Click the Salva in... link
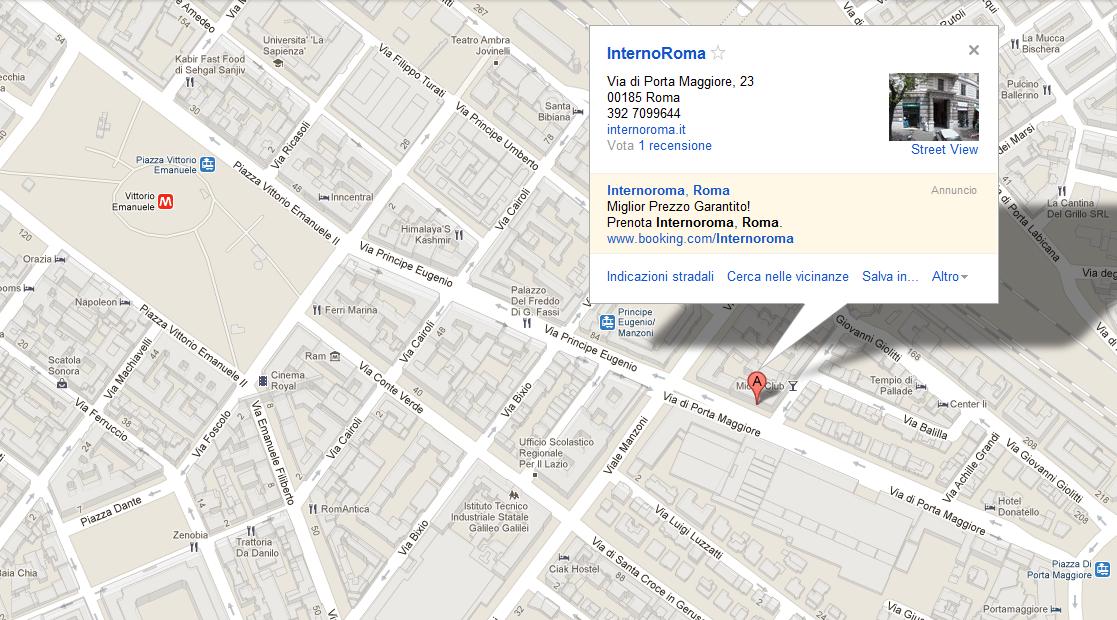Viewport: 1117px width, 620px height. (x=890, y=277)
